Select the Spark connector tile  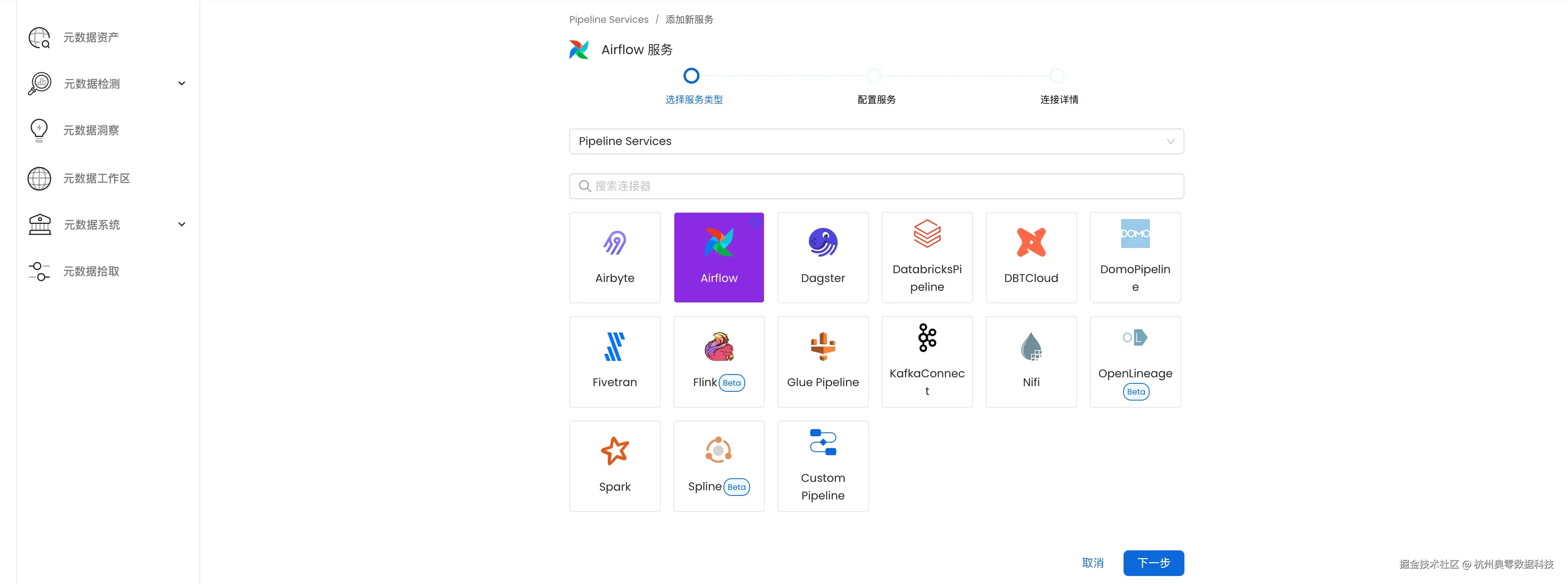point(614,466)
